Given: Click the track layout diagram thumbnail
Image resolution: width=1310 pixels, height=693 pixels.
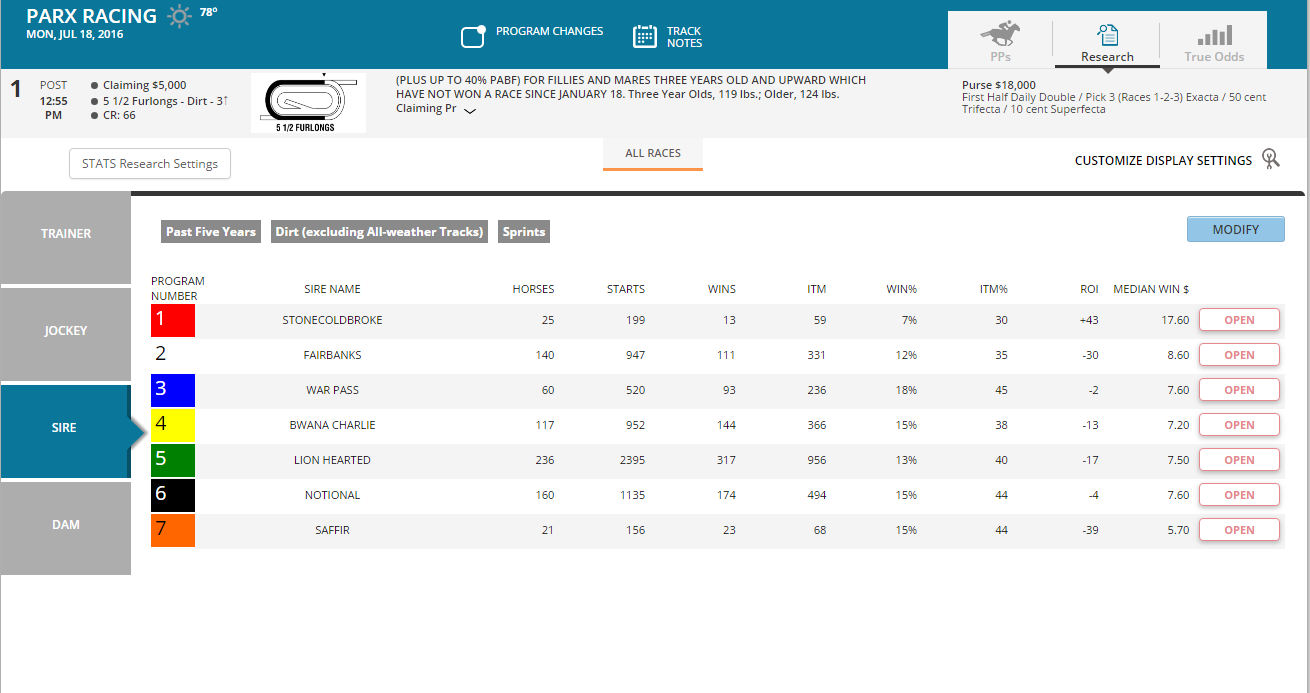Looking at the screenshot, I should click(x=308, y=103).
